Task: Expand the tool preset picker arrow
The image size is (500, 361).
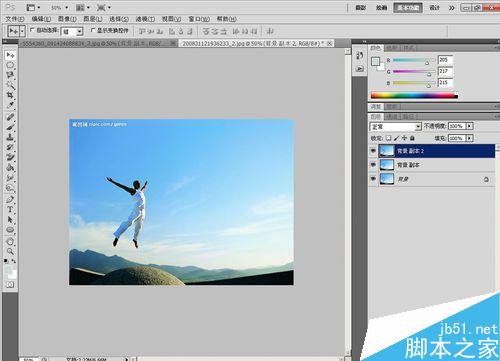Action: click(22, 32)
